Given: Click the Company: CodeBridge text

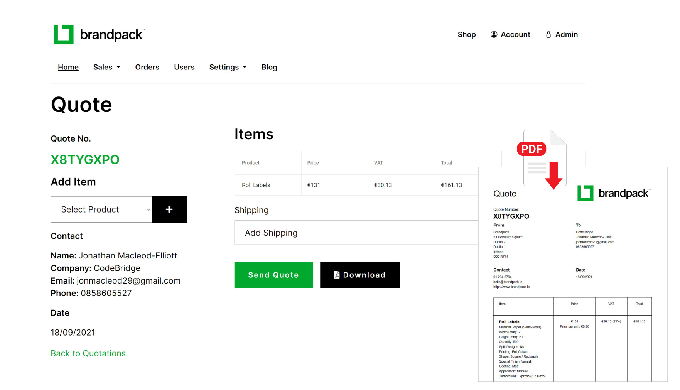Looking at the screenshot, I should (x=95, y=268).
